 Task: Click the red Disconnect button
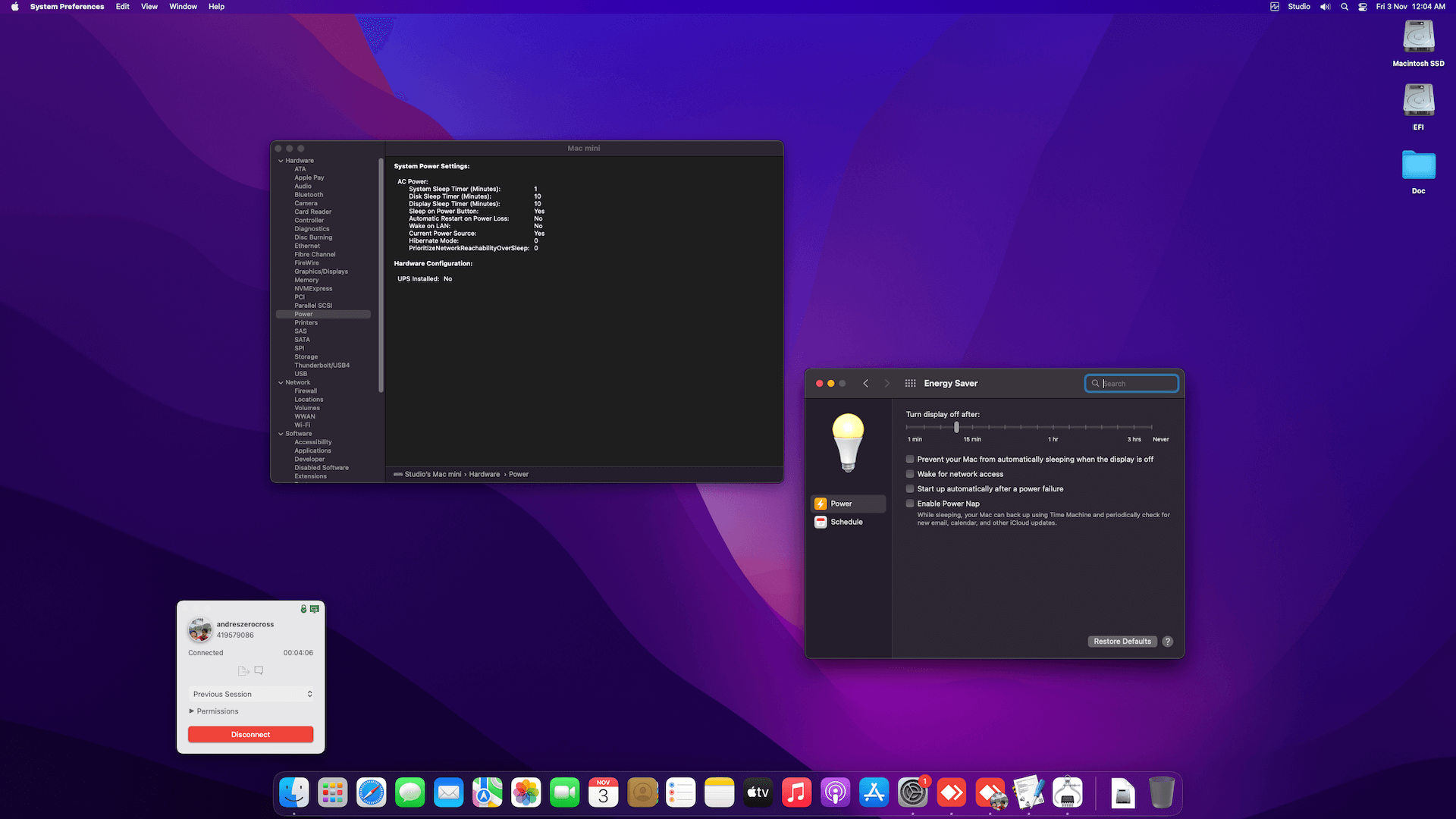[x=251, y=735]
